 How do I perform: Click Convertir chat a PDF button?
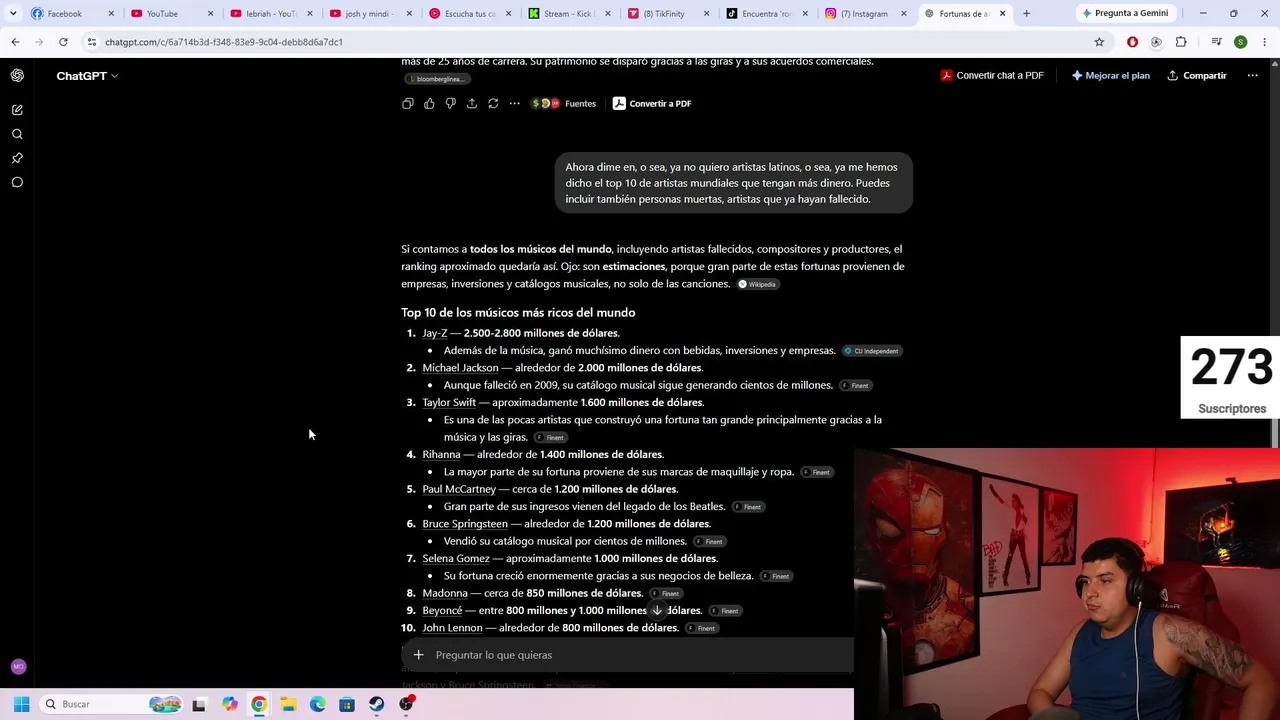(x=992, y=75)
